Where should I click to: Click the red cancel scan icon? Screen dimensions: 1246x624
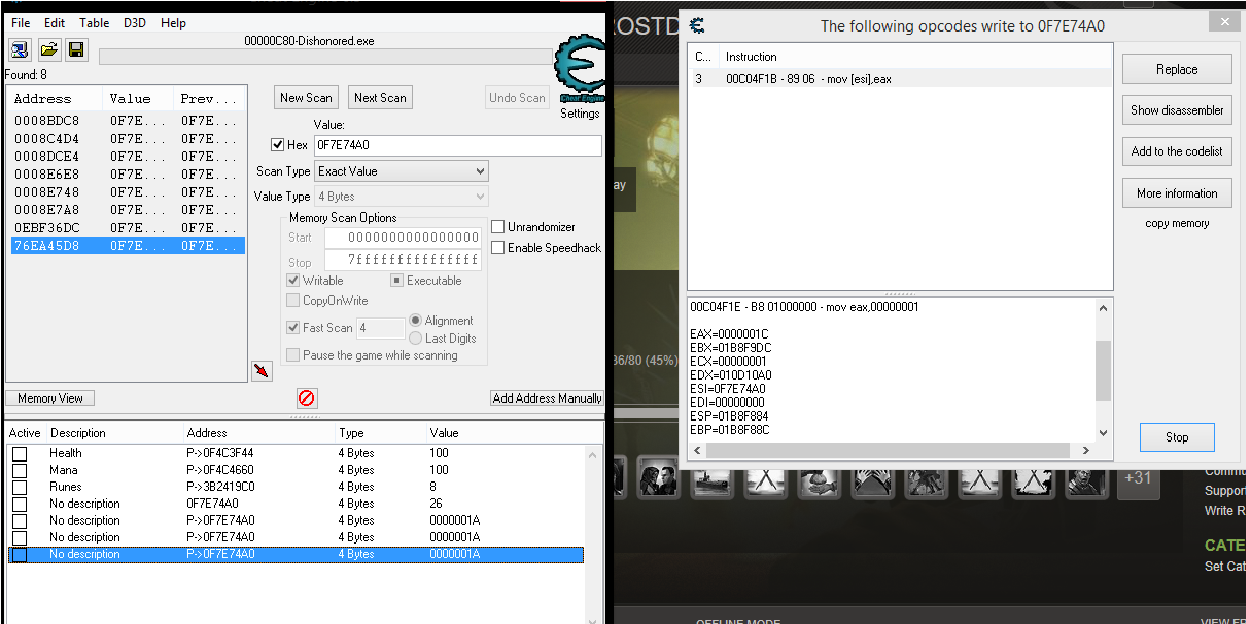click(306, 397)
